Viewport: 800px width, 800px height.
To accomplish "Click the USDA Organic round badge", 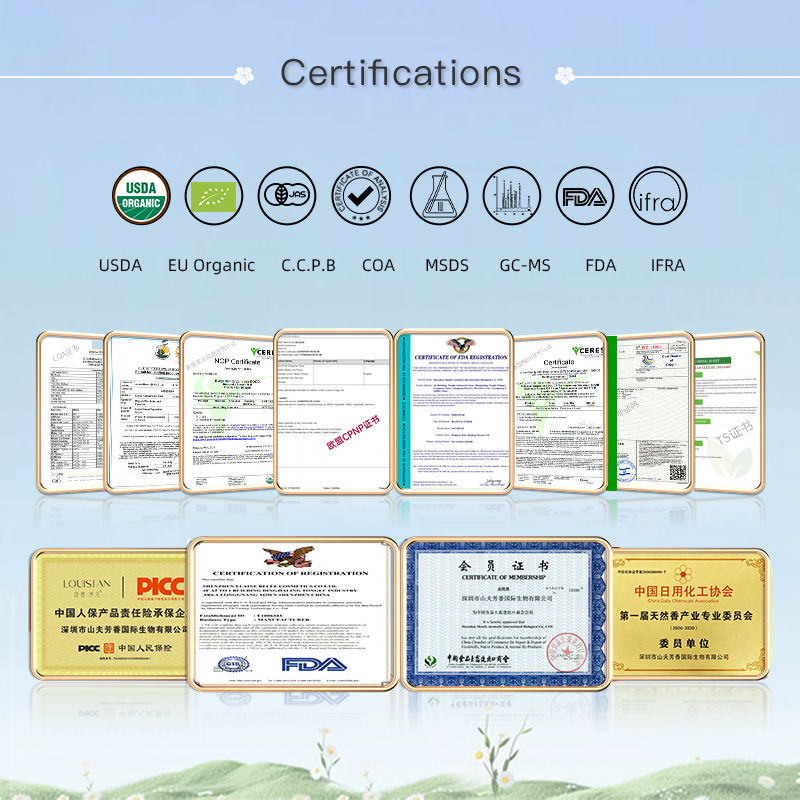I will pos(141,196).
